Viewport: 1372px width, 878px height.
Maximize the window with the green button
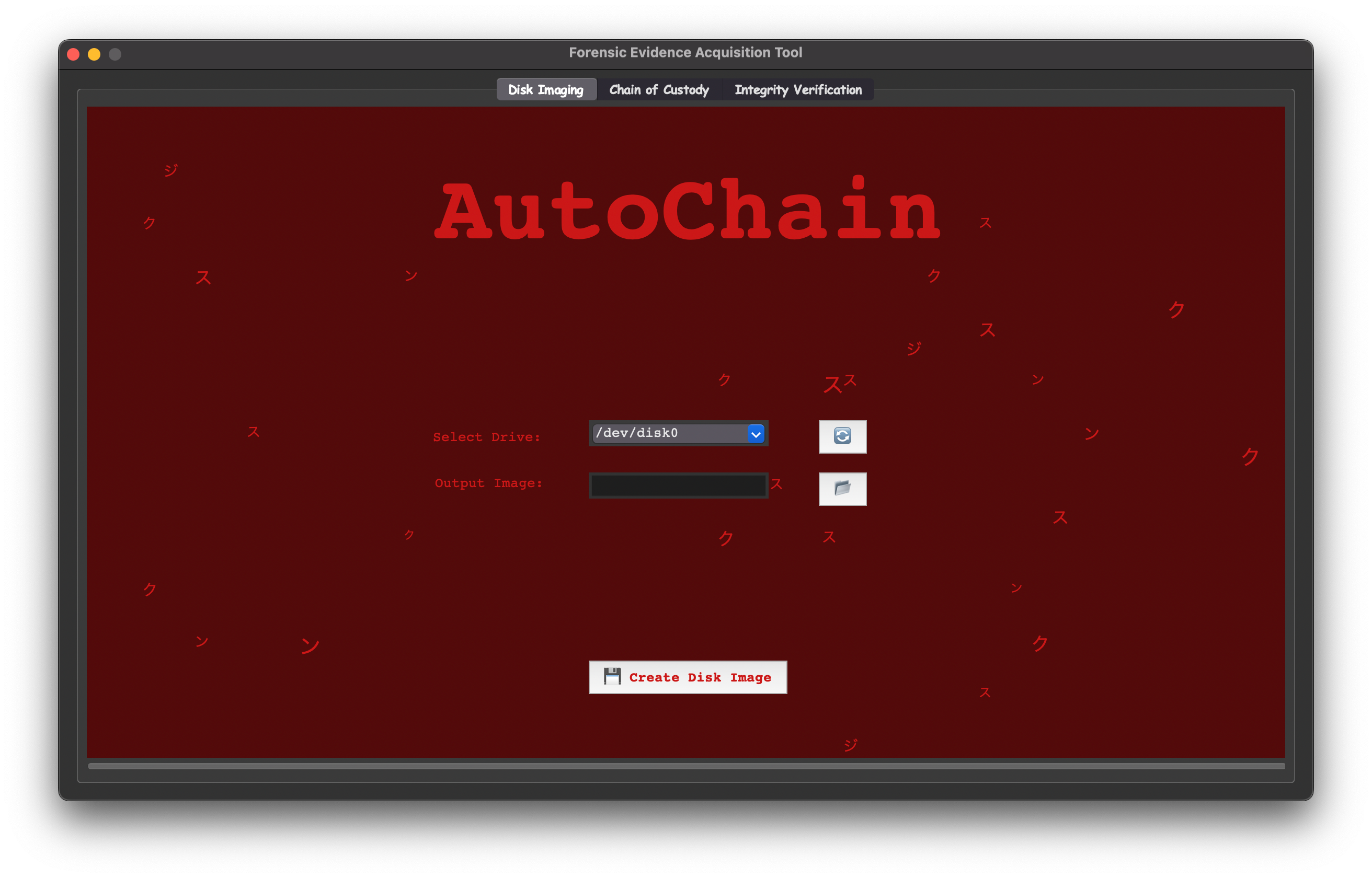[x=114, y=54]
